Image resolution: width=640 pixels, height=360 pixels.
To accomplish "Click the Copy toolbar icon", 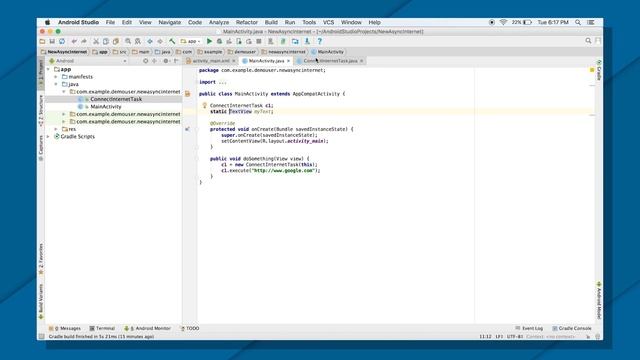I will tap(106, 41).
